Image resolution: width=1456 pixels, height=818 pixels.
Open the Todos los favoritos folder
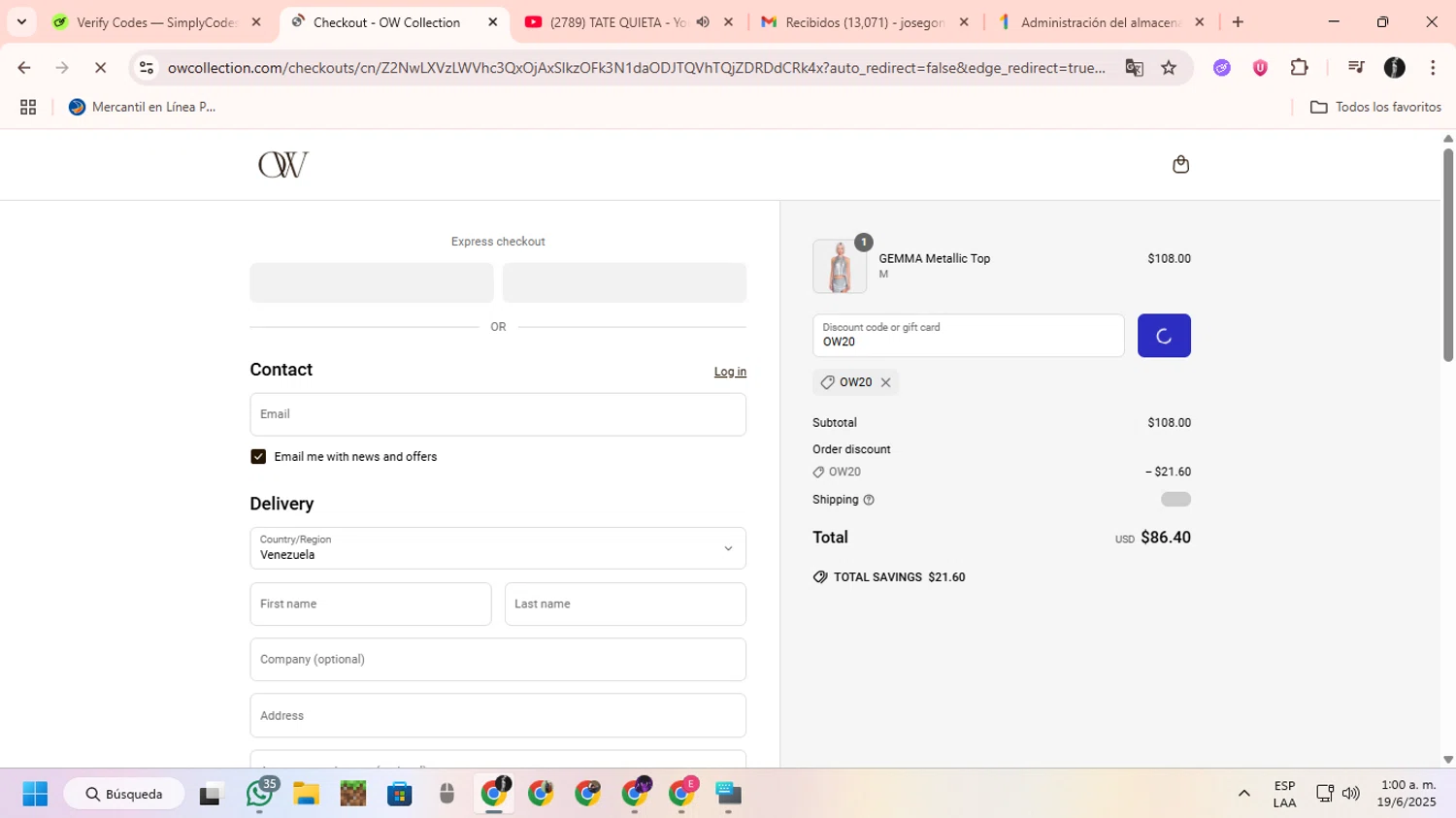pyautogui.click(x=1375, y=107)
